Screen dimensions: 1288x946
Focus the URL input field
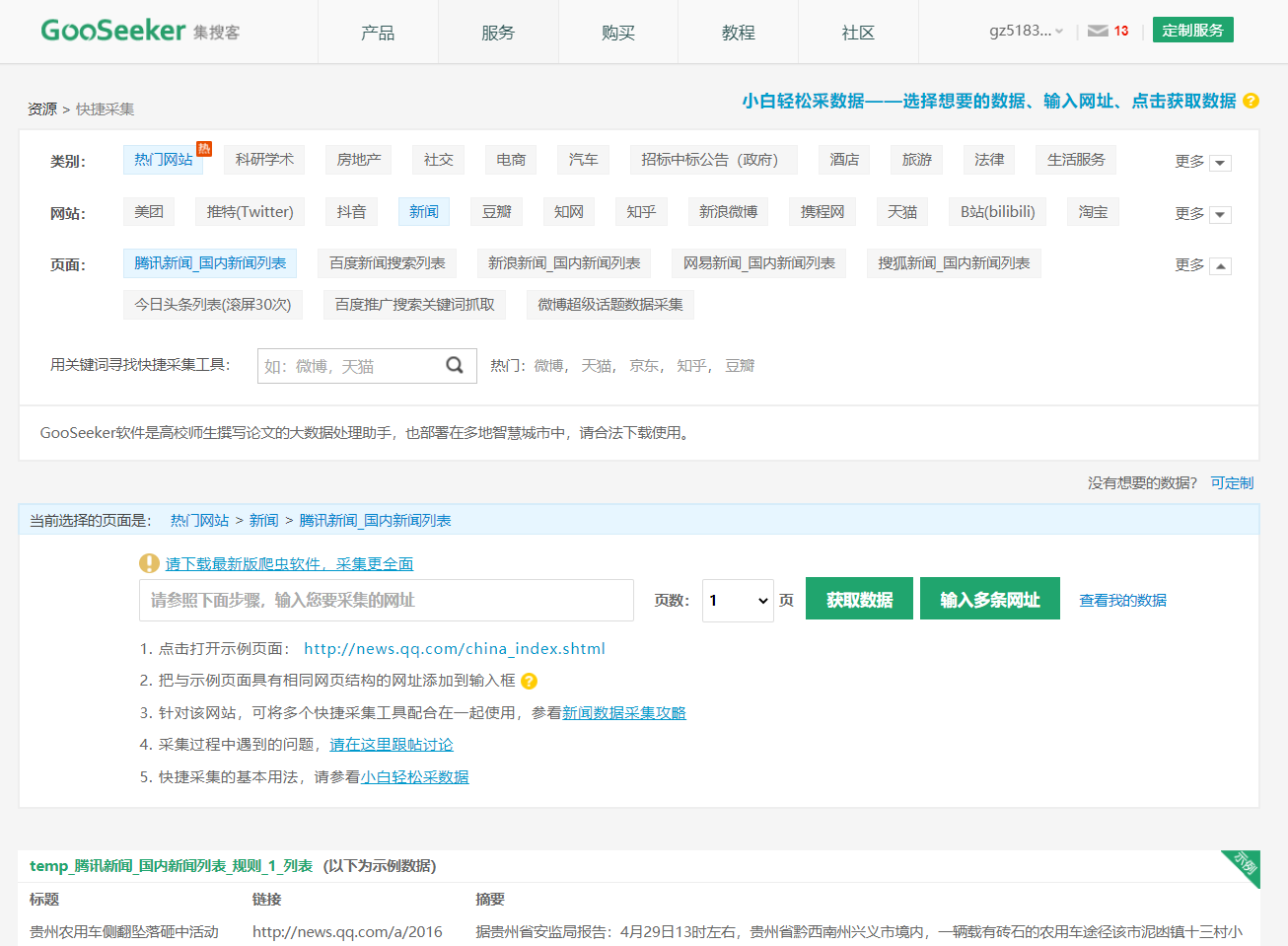tap(387, 600)
